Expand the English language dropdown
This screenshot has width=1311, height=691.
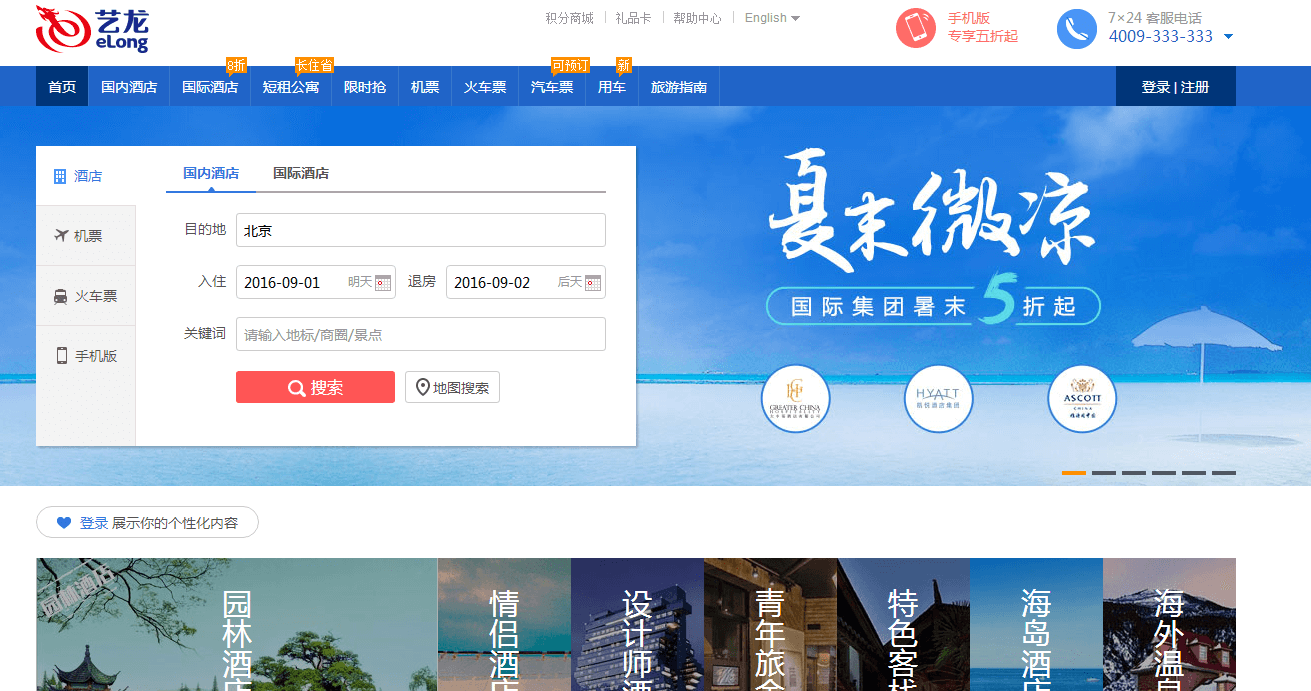click(771, 17)
